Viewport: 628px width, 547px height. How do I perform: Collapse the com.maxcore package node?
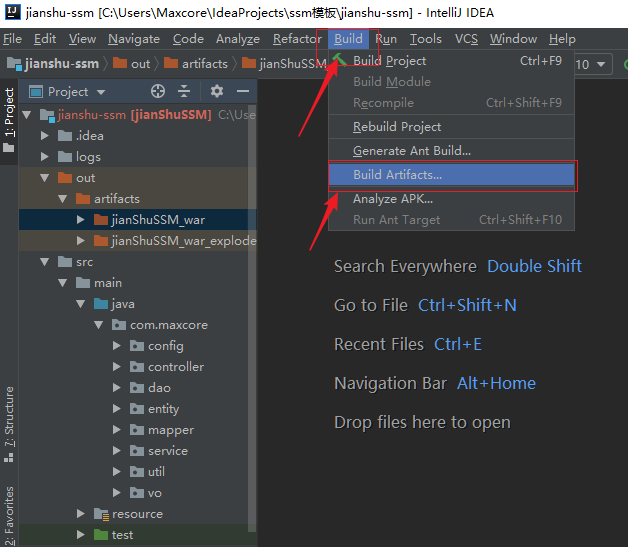coord(99,325)
